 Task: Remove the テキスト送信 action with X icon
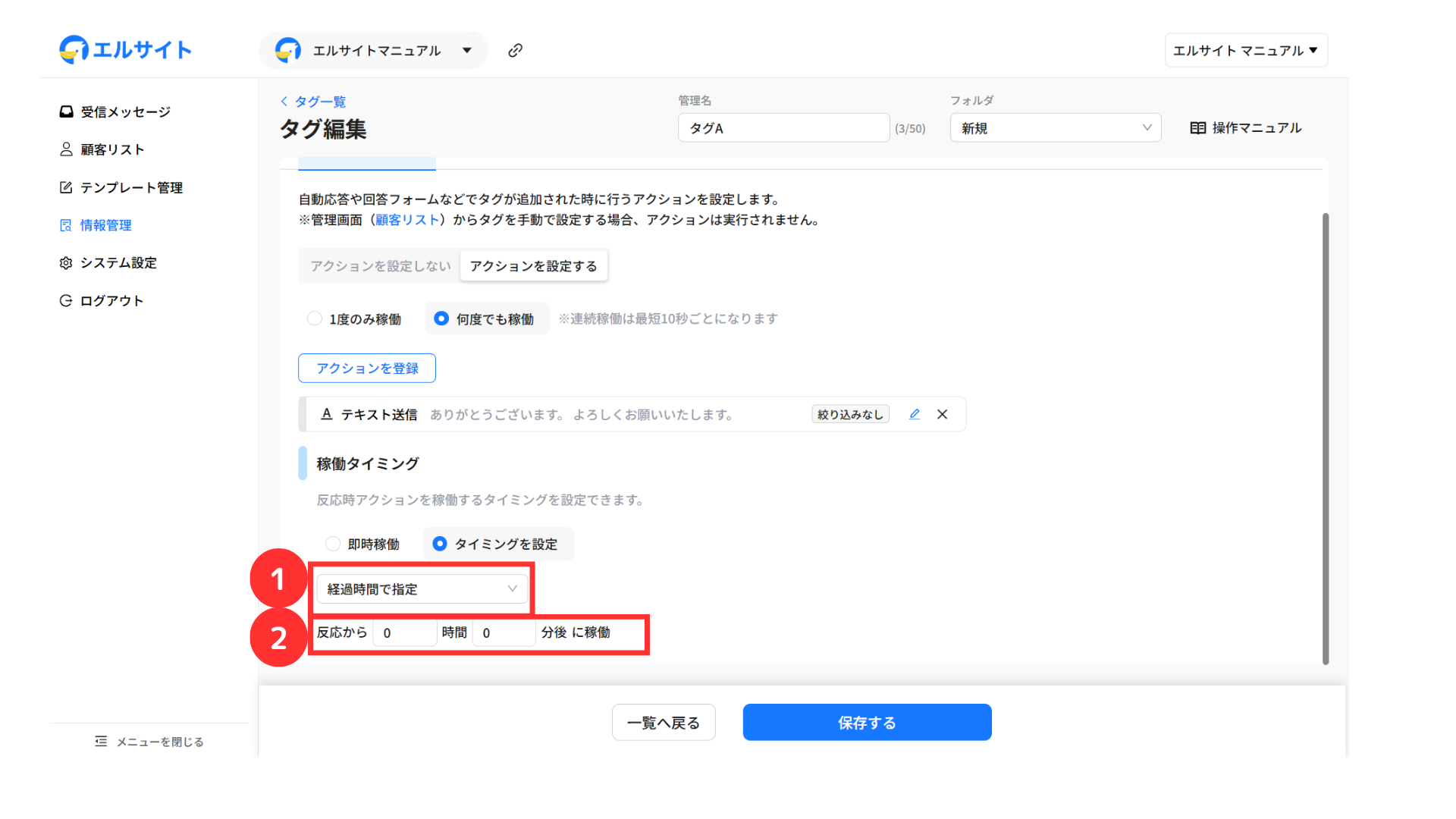click(x=942, y=414)
